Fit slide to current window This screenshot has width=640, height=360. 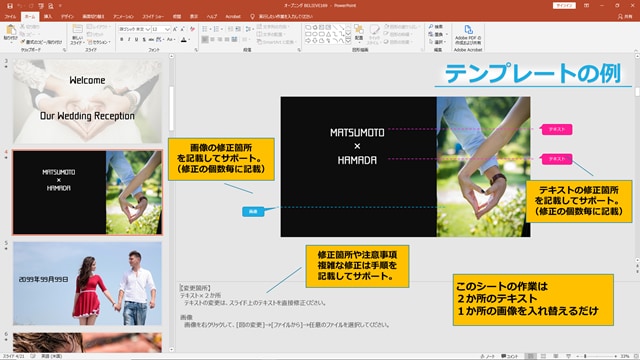coord(635,356)
